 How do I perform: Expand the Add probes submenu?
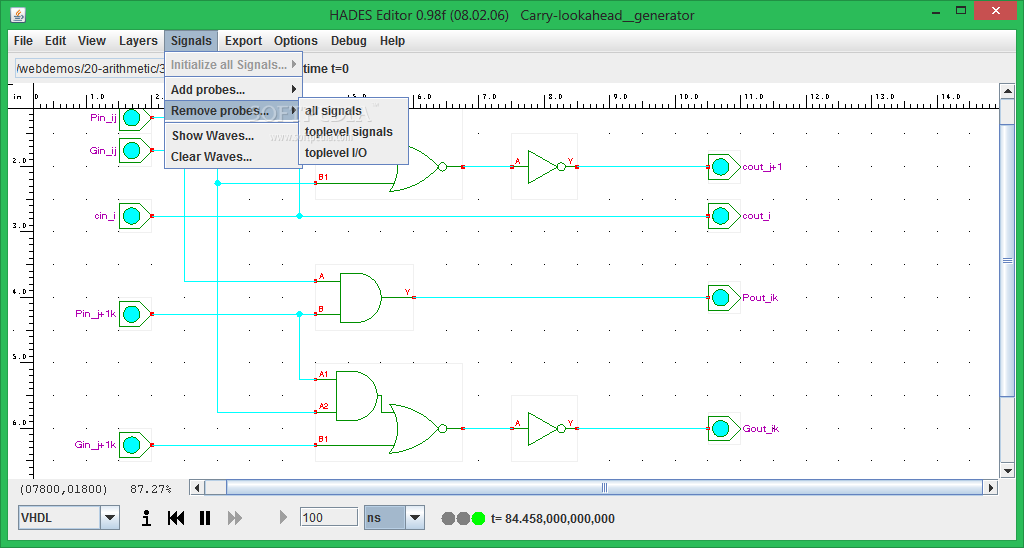pyautogui.click(x=233, y=89)
